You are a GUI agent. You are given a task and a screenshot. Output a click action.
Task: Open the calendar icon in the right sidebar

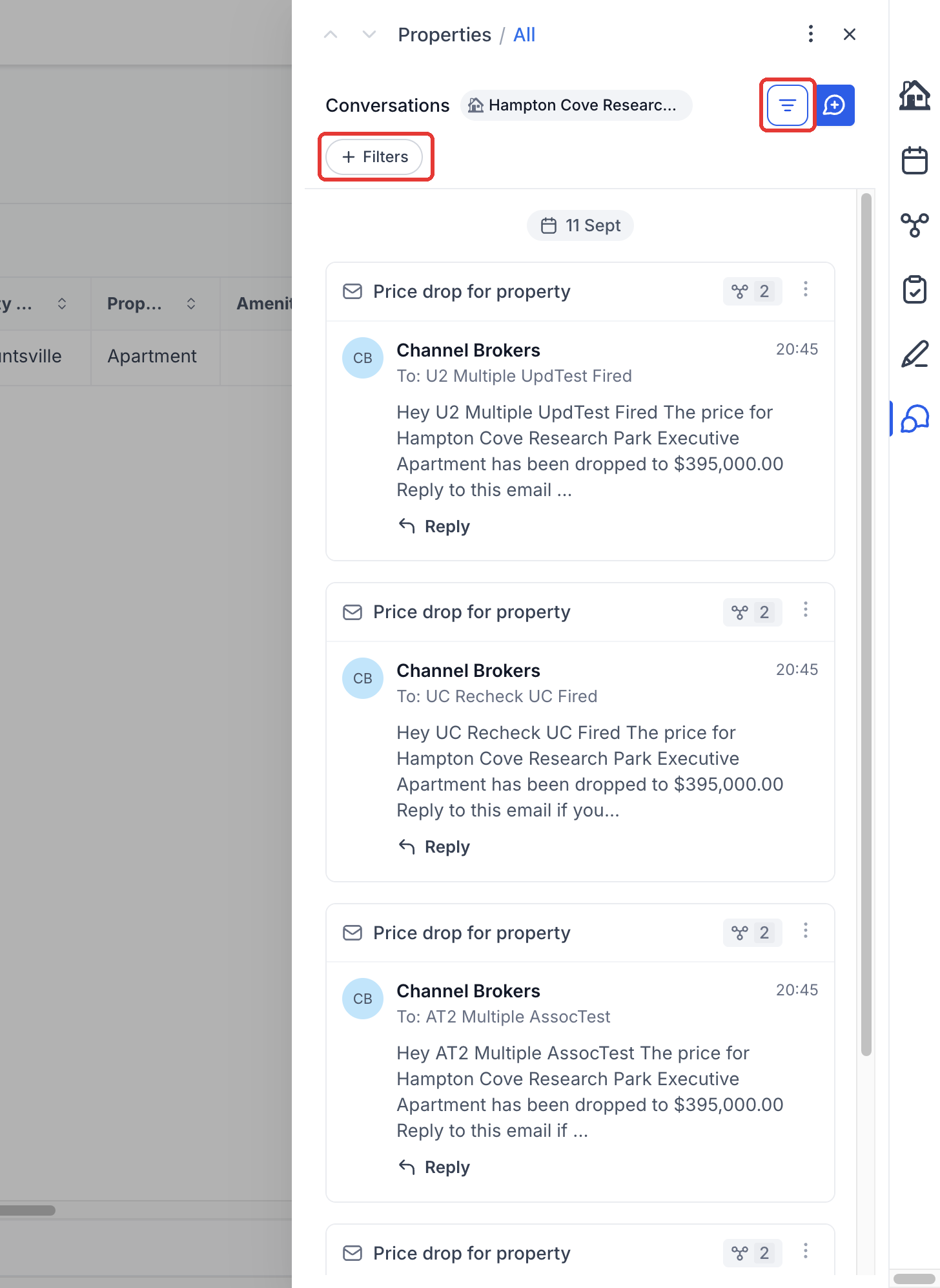[915, 160]
